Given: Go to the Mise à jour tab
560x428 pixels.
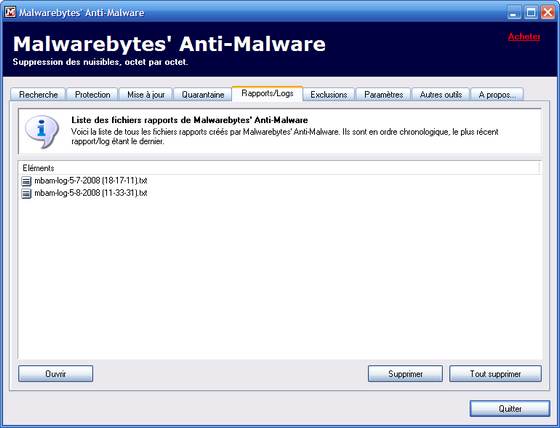Looking at the screenshot, I should coord(146,95).
